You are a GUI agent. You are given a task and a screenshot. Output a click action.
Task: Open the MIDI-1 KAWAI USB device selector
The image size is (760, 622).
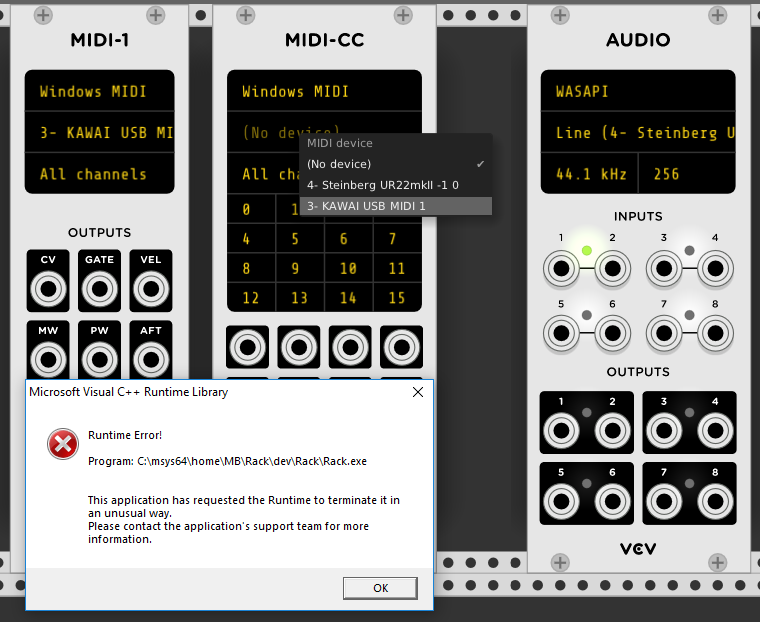click(99, 132)
